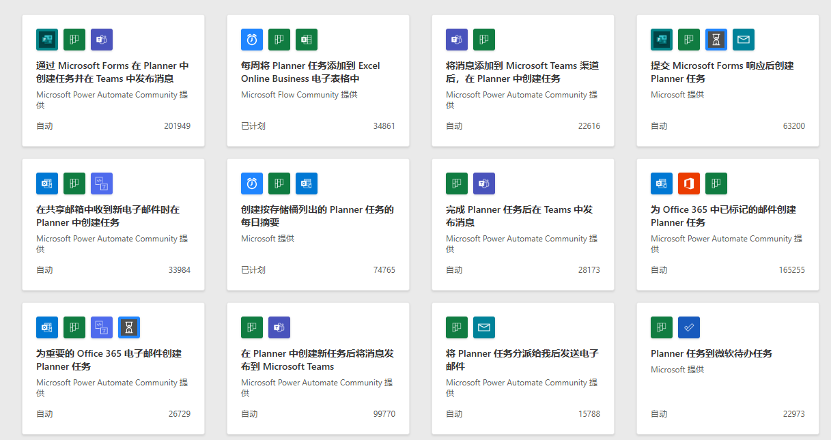Open template "为重要的 Office 365 电子邮件创建 Planner 任务"
This screenshot has height=440, width=832.
click(x=109, y=360)
